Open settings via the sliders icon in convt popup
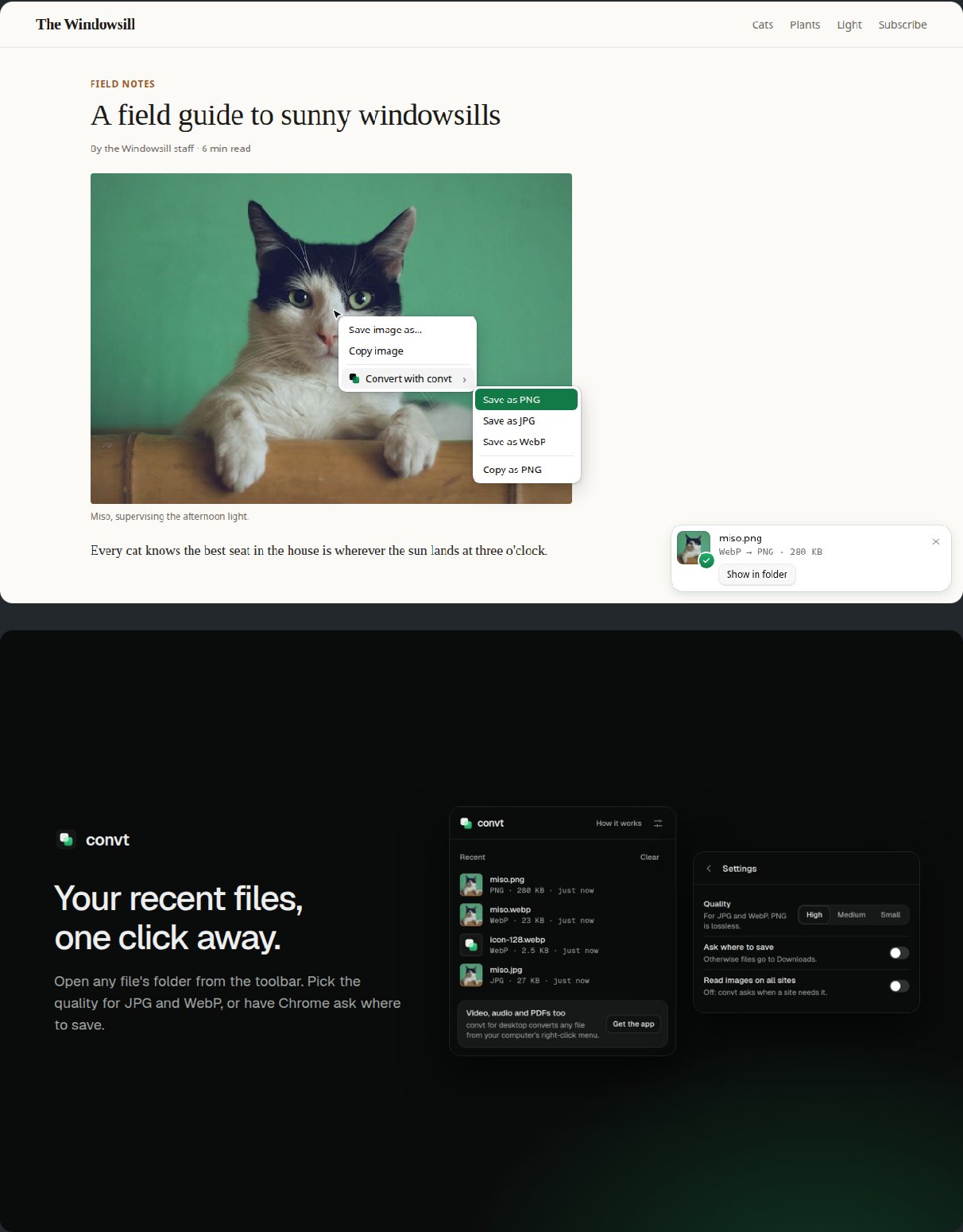This screenshot has height=1232, width=963. click(658, 823)
